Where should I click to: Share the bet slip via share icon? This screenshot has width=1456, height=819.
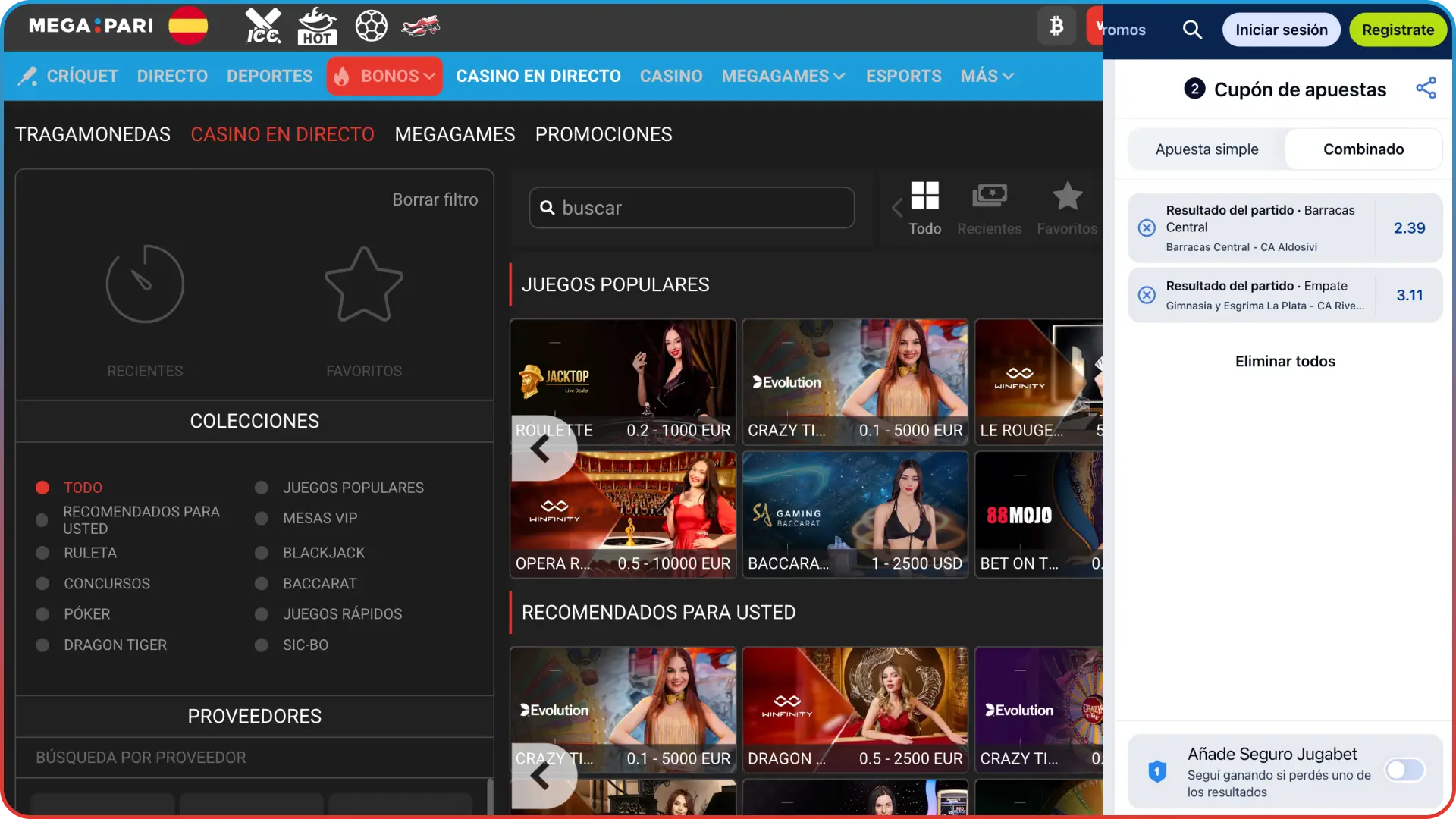point(1426,88)
